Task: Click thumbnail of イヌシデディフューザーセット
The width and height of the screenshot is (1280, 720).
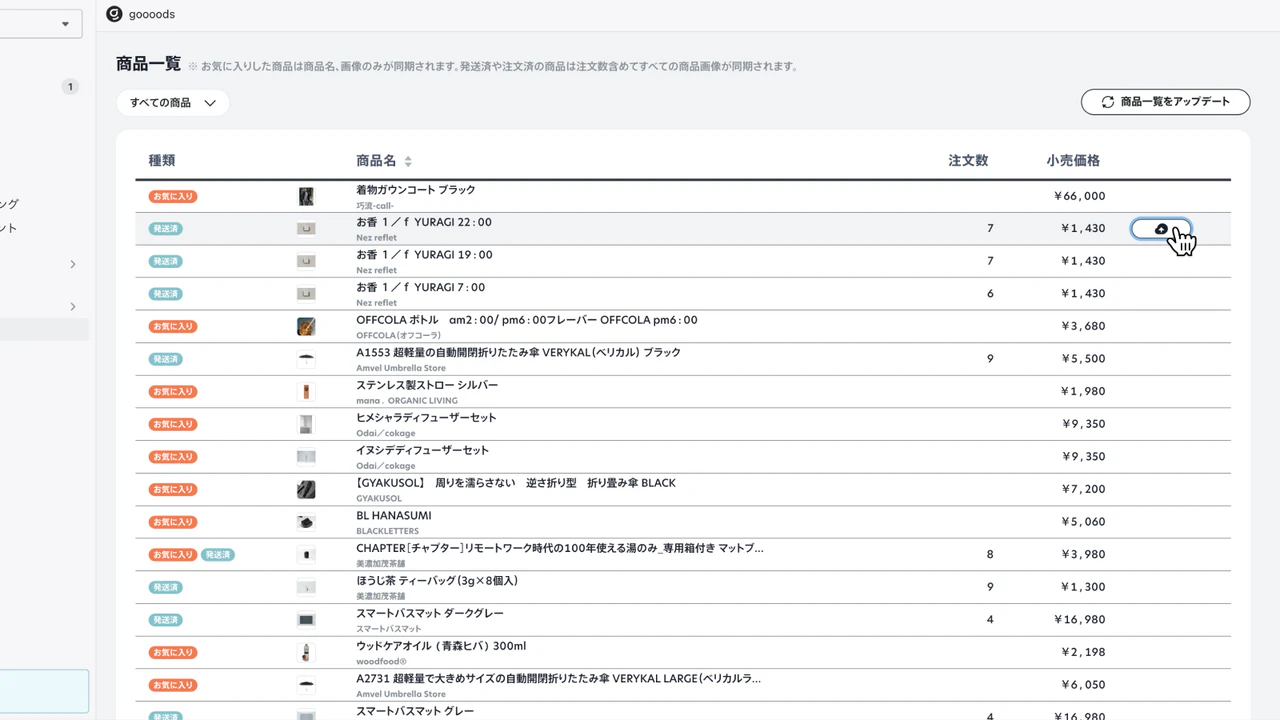Action: click(306, 457)
